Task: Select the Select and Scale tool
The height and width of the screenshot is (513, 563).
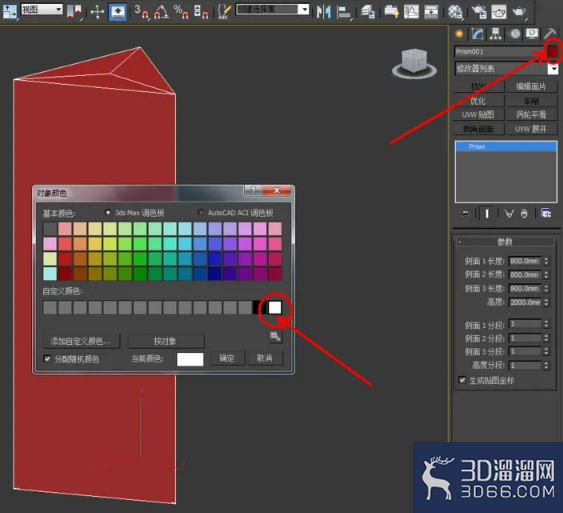Action: tap(9, 11)
